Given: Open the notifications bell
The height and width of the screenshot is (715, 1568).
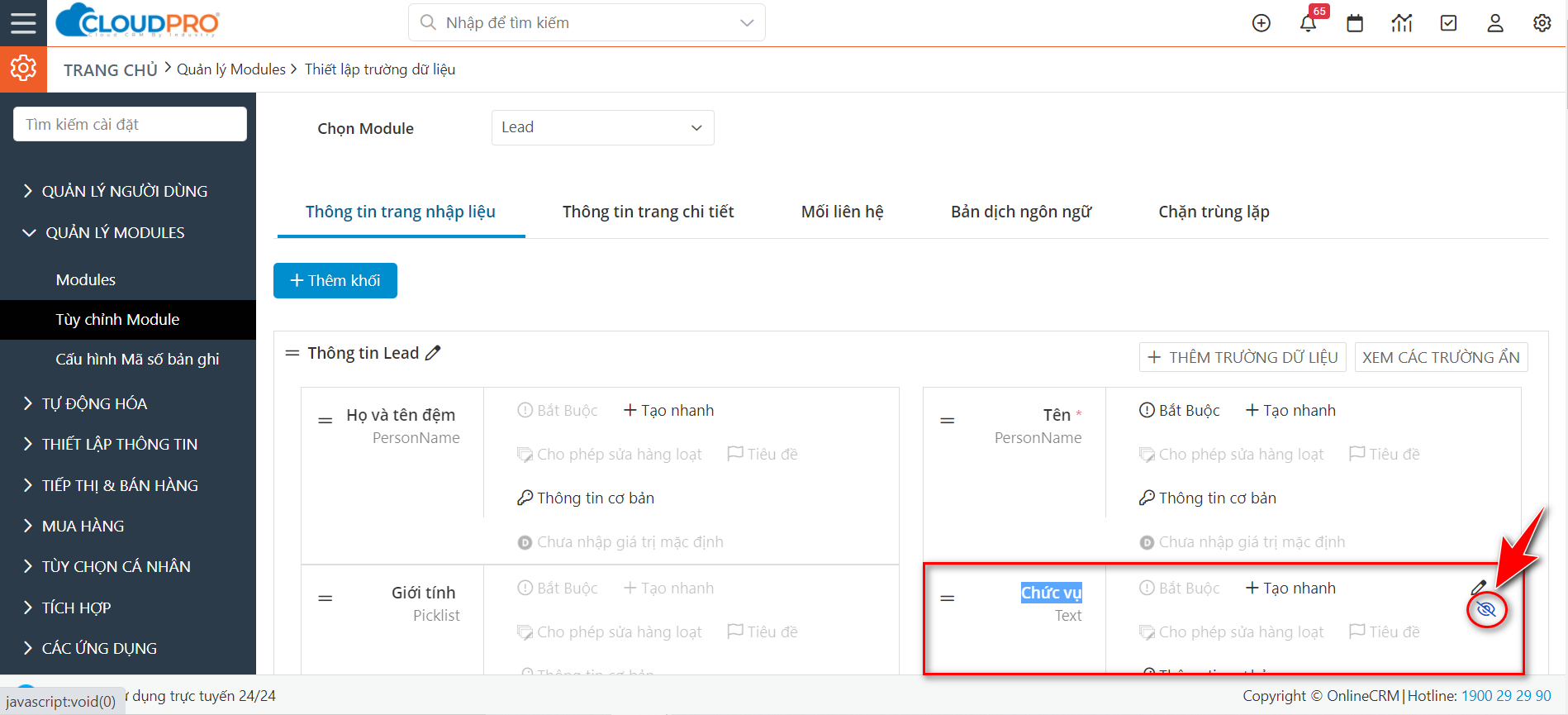Looking at the screenshot, I should (x=1308, y=23).
